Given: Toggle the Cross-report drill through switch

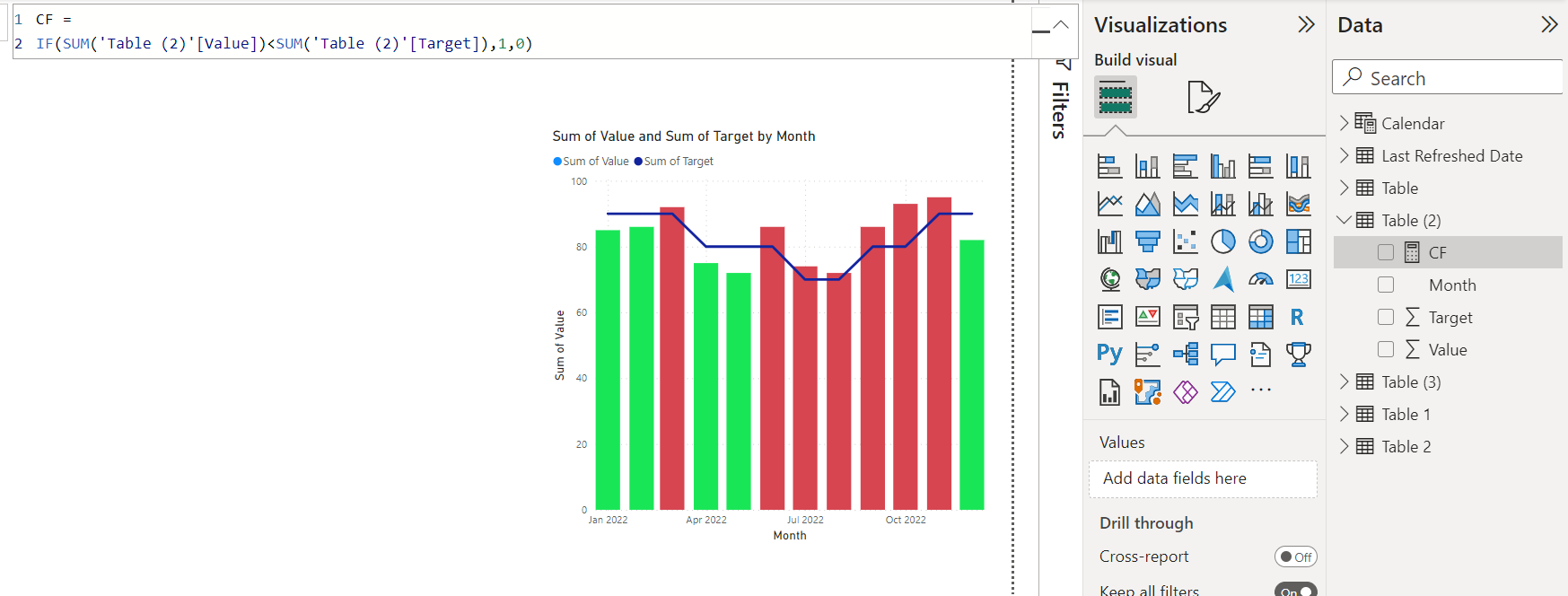Looking at the screenshot, I should coord(1295,557).
